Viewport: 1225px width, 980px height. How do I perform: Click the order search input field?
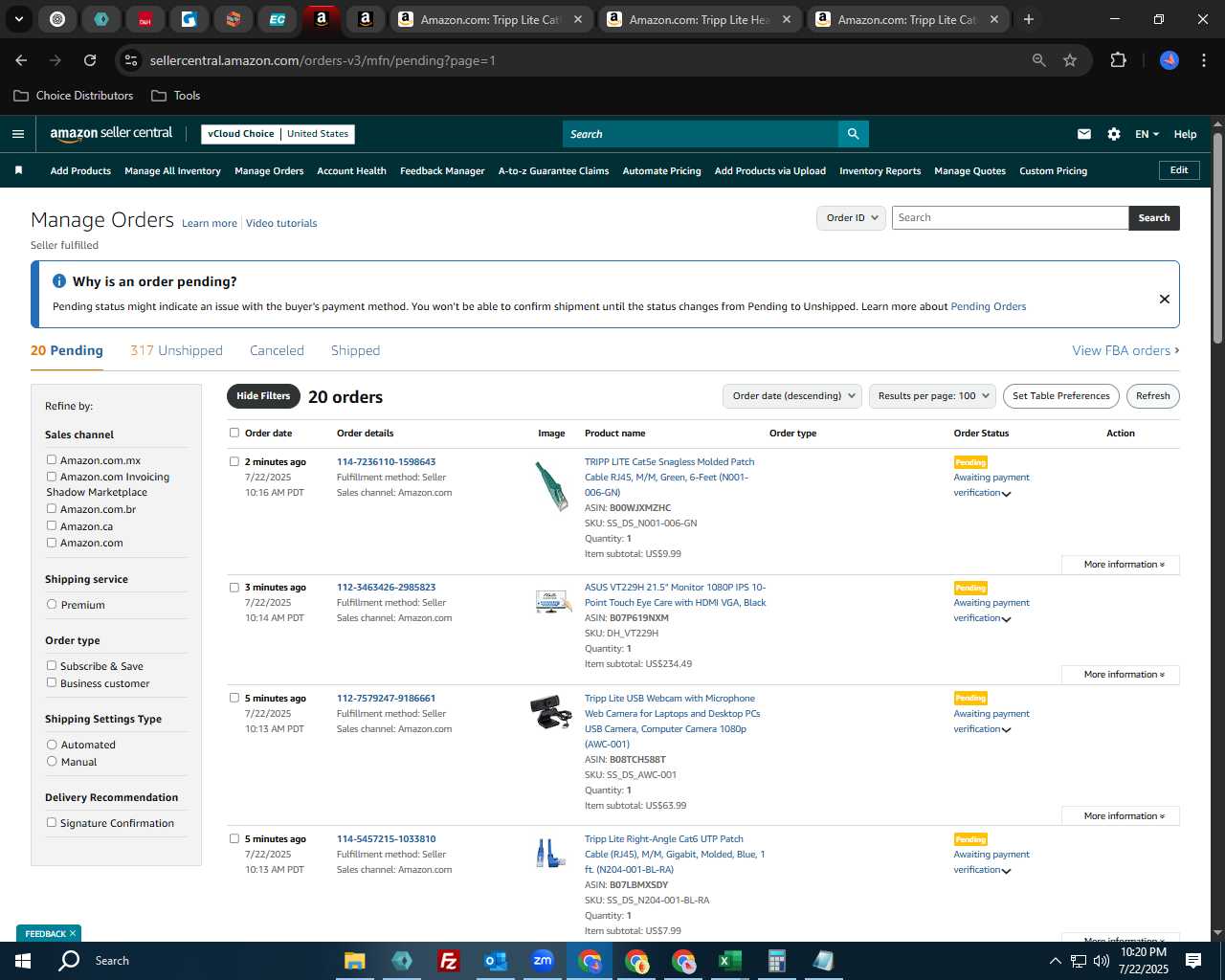(1010, 218)
